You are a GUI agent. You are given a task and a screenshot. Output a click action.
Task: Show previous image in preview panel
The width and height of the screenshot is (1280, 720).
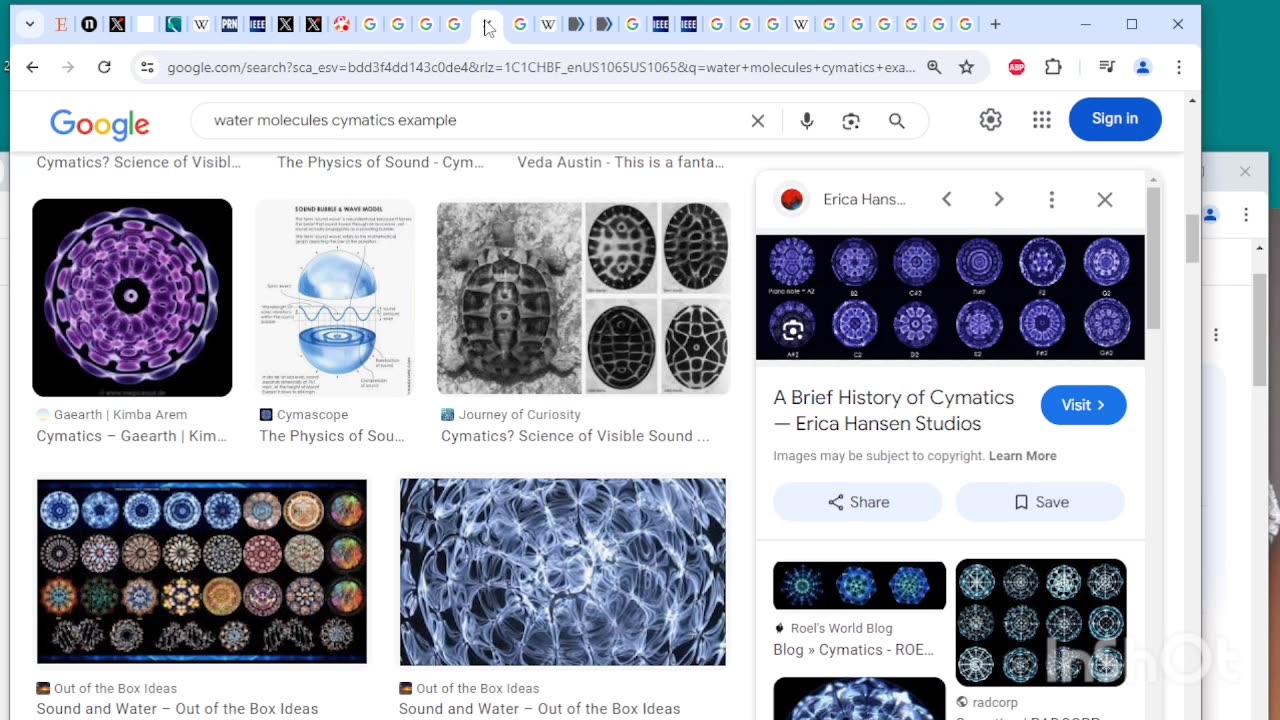pos(947,200)
